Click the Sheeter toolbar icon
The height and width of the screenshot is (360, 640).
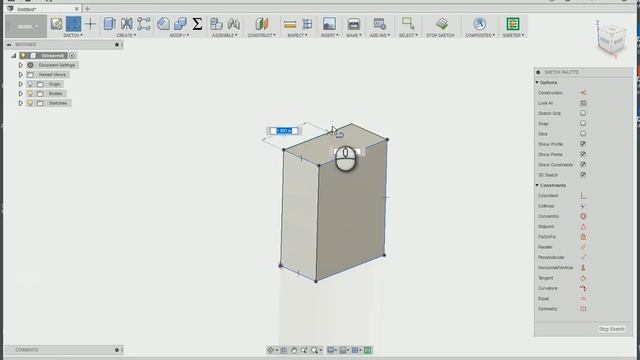(x=513, y=24)
